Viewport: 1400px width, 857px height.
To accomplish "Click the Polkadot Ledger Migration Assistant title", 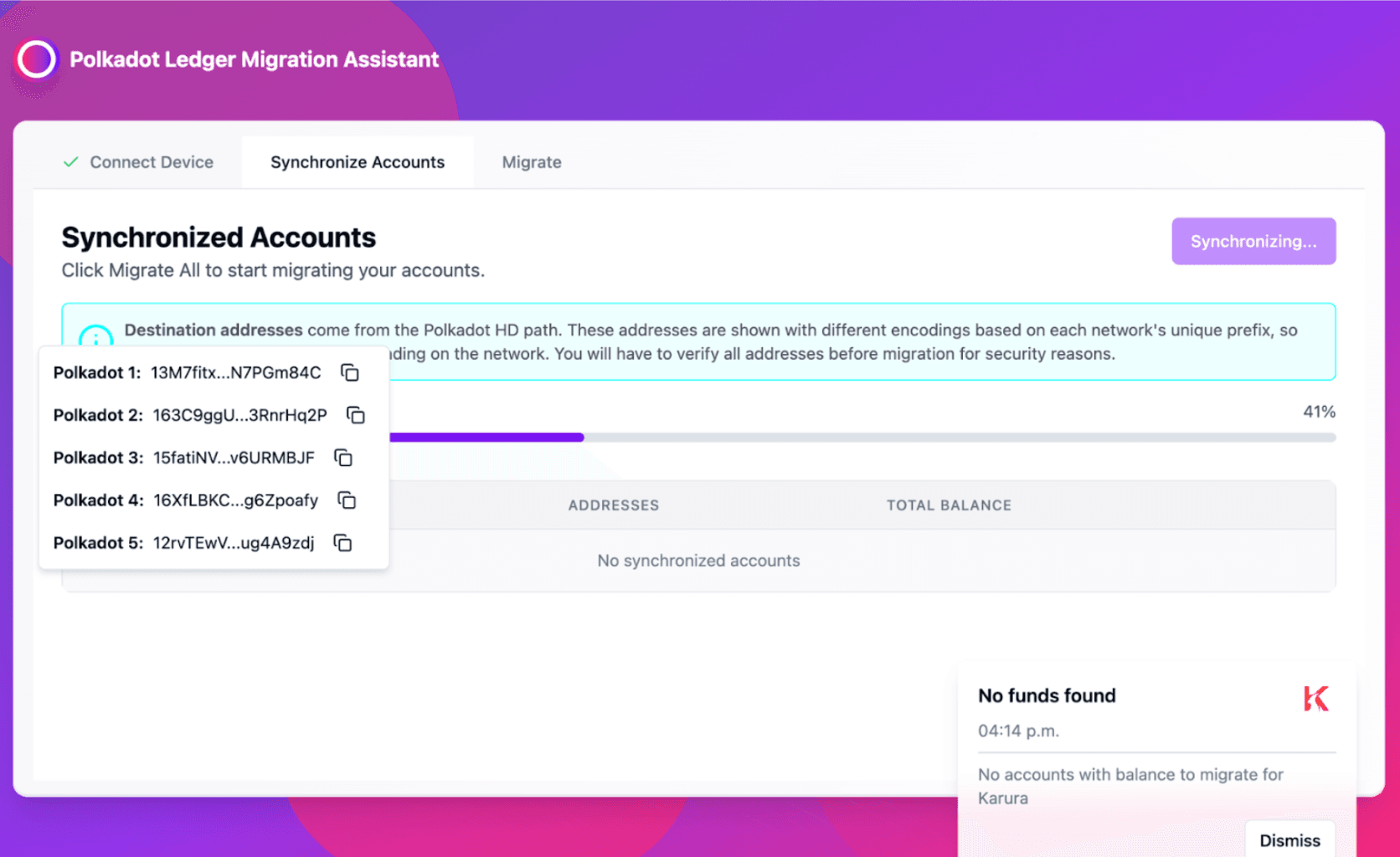I will (x=254, y=59).
